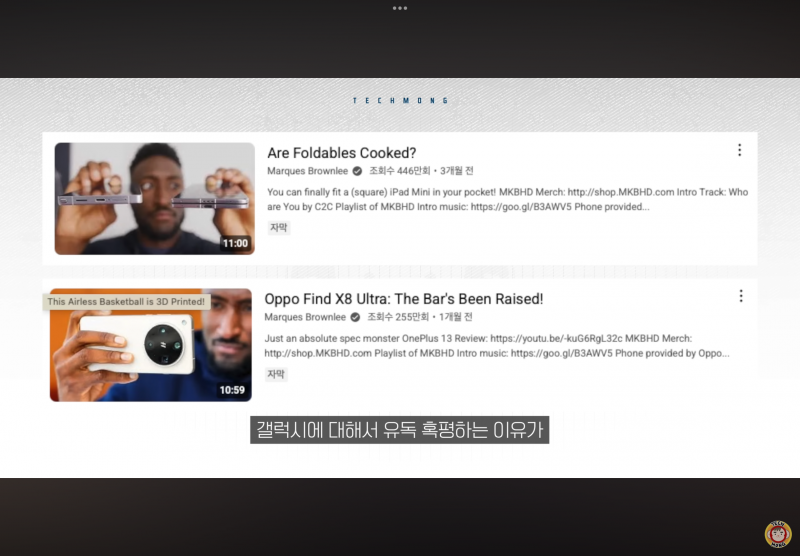
Task: Visit Marques Brownlee channel from Foldables video
Action: click(308, 171)
